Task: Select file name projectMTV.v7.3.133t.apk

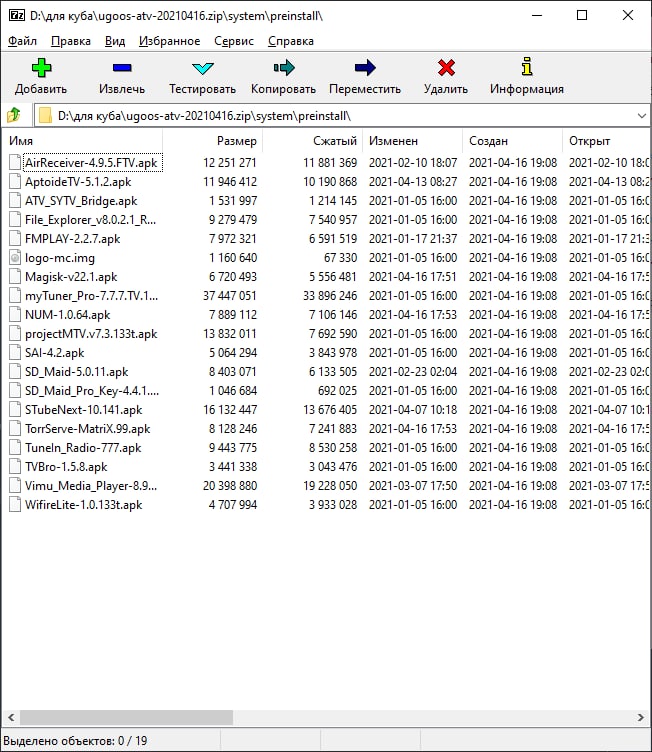Action: (x=91, y=334)
